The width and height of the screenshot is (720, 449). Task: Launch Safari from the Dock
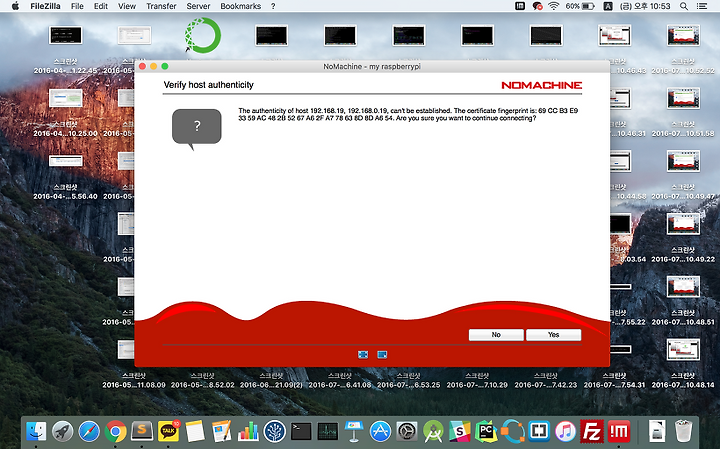point(89,431)
